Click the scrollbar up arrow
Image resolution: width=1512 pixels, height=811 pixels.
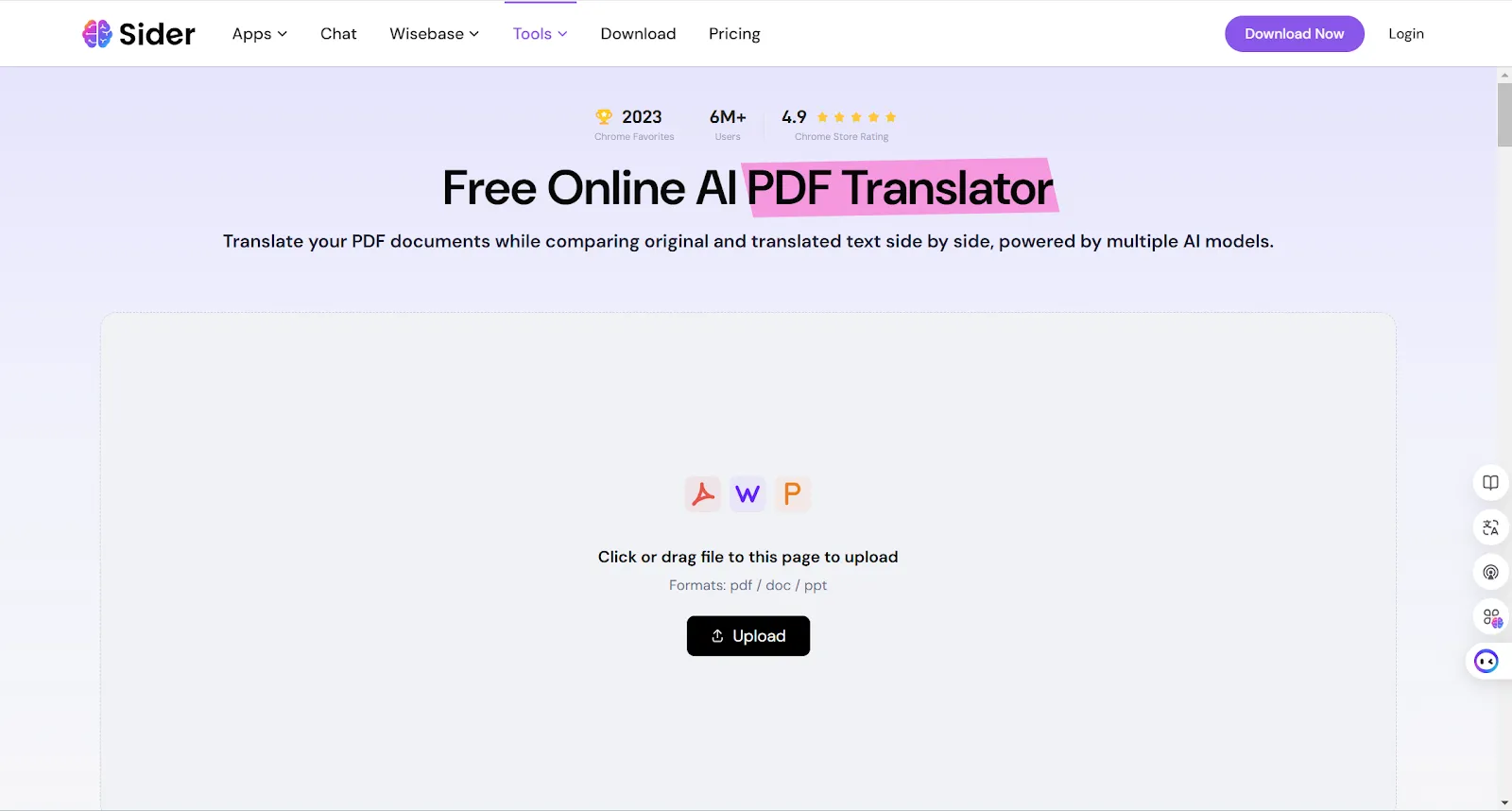tap(1504, 75)
